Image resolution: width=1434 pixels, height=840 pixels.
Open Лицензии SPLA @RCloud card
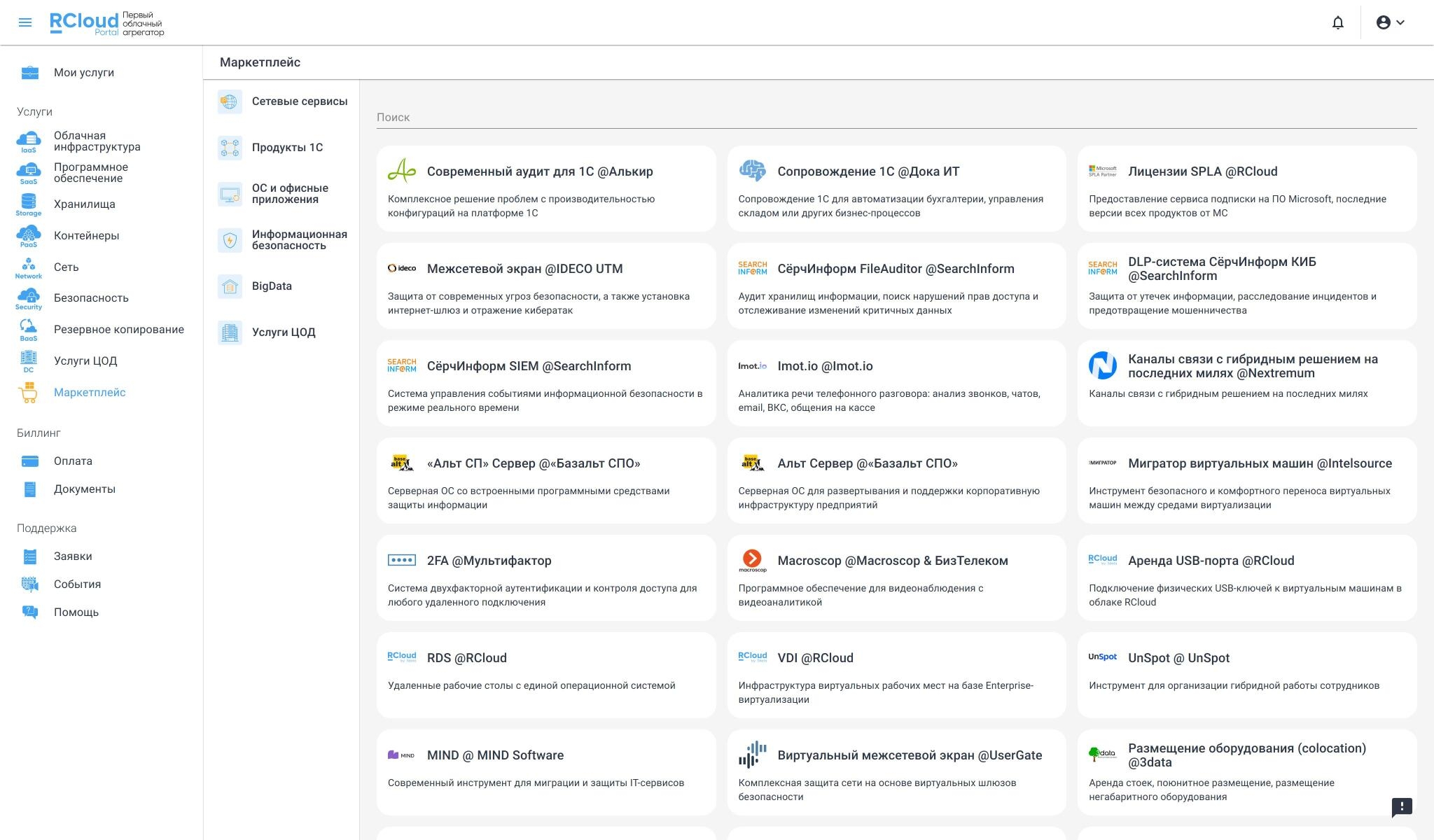1247,188
